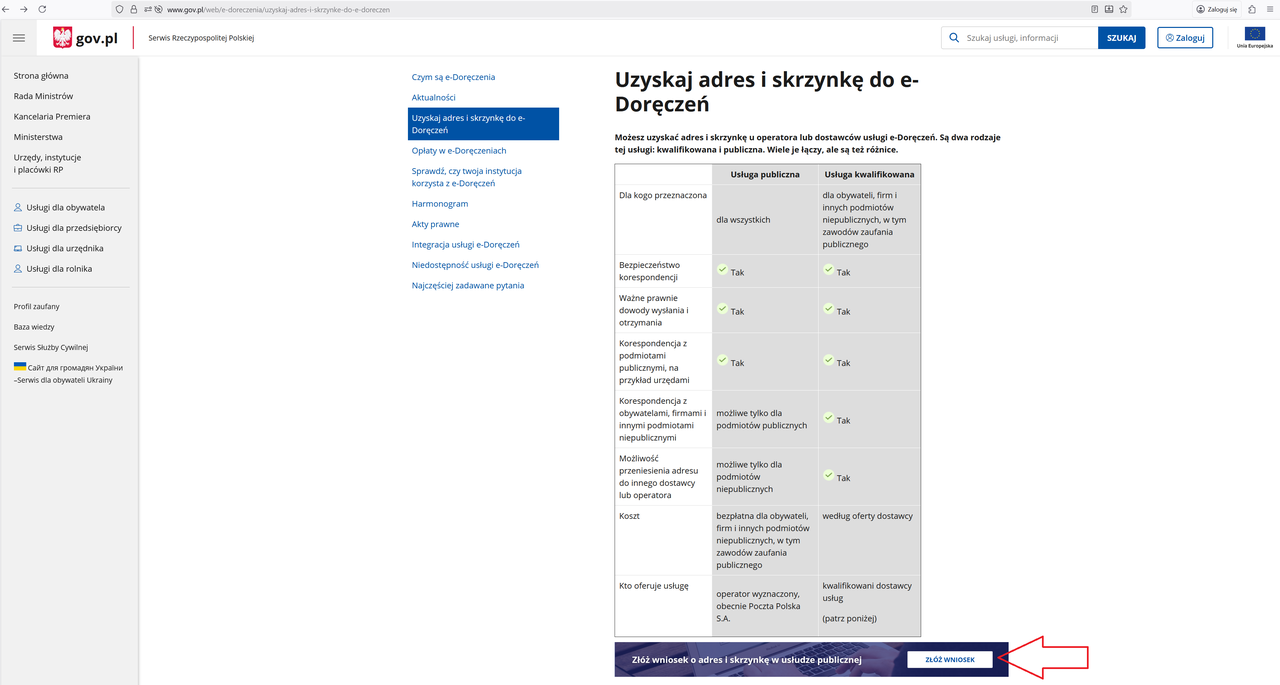This screenshot has height=685, width=1280.
Task: Go to Najczęściej zadawane pytania
Action: [x=467, y=286]
